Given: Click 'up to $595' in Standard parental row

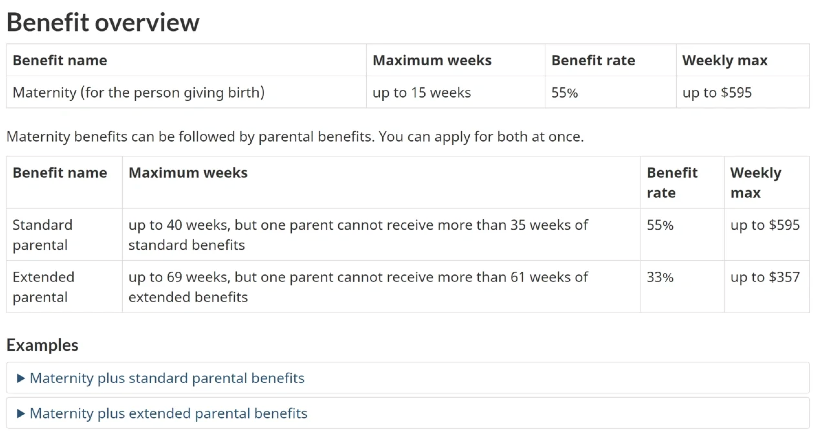Looking at the screenshot, I should (x=765, y=225).
